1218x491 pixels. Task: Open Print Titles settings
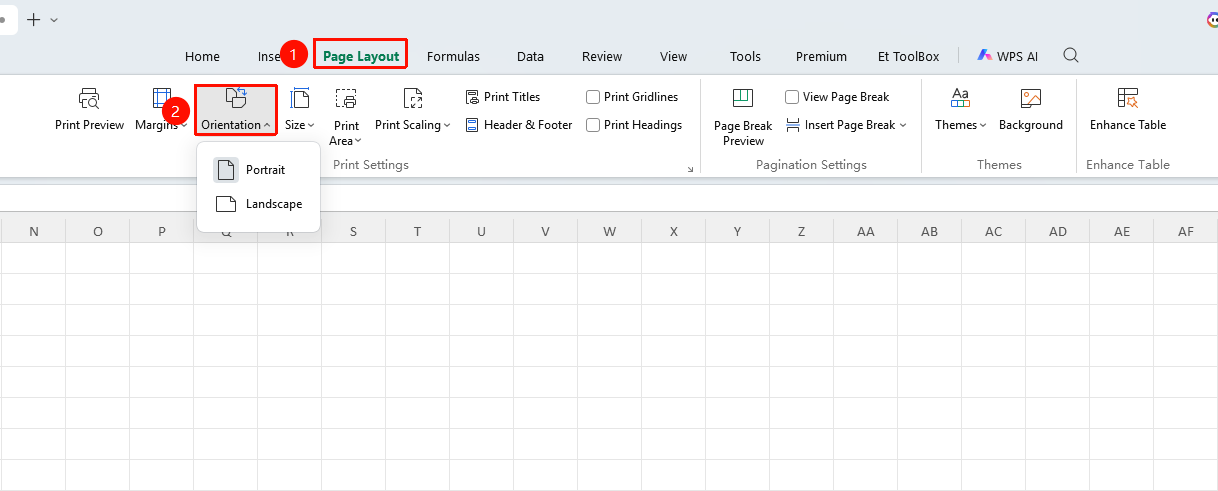(x=503, y=97)
